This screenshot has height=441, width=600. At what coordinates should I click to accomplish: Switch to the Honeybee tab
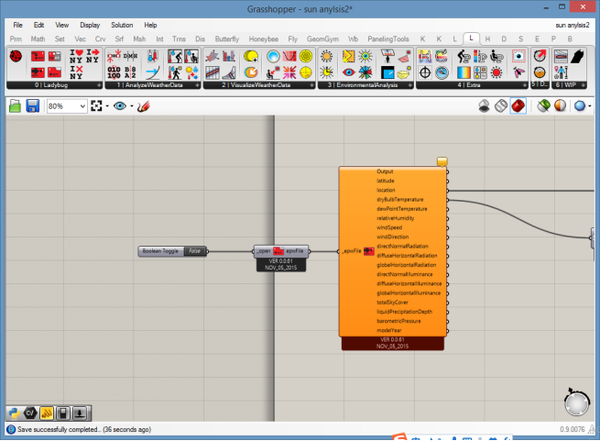tap(266, 38)
